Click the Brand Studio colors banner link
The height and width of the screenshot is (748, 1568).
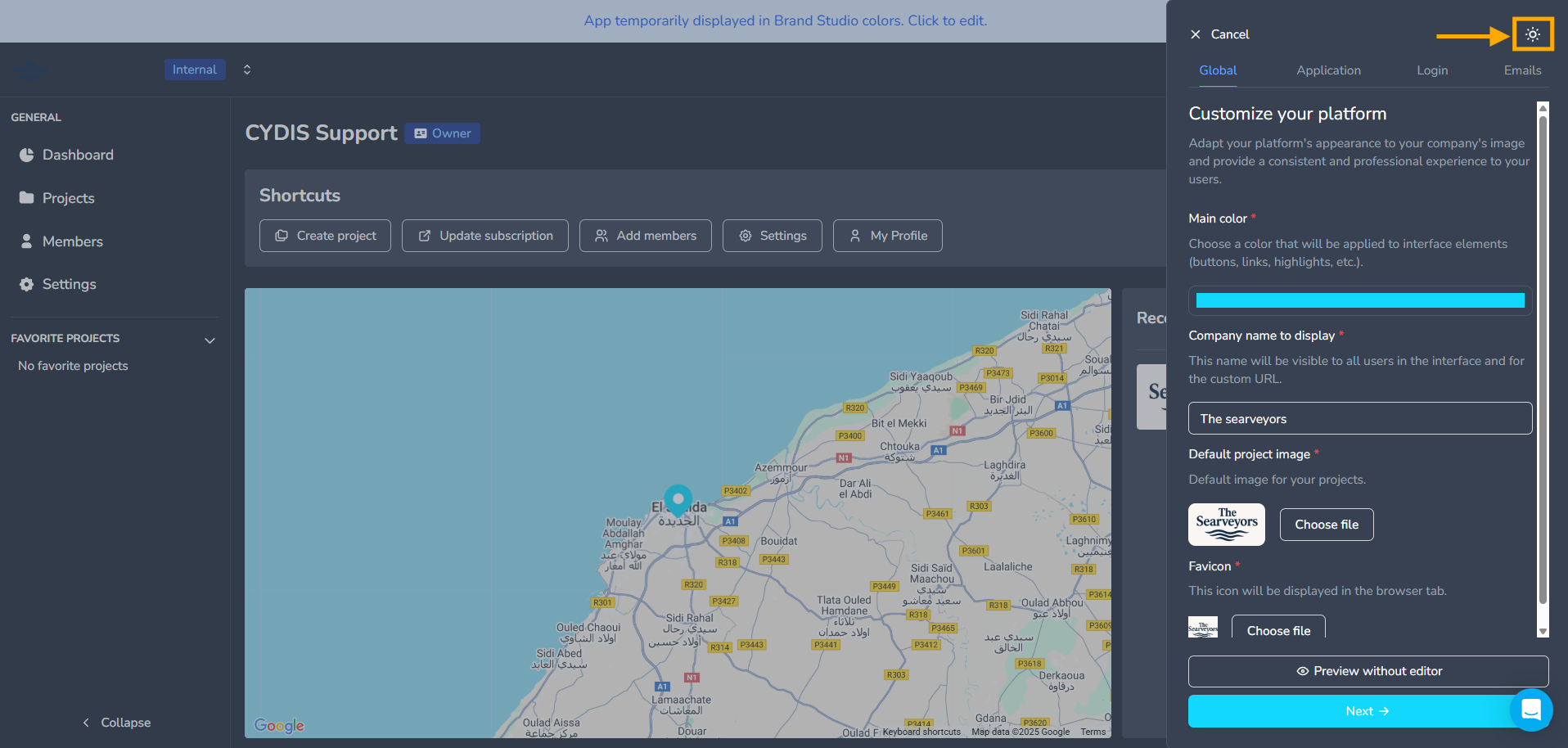(x=785, y=20)
